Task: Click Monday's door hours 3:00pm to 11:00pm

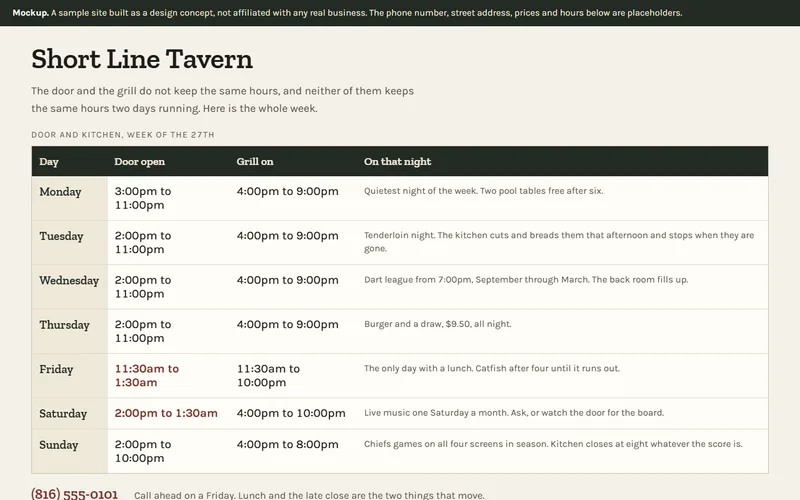Action: point(143,198)
